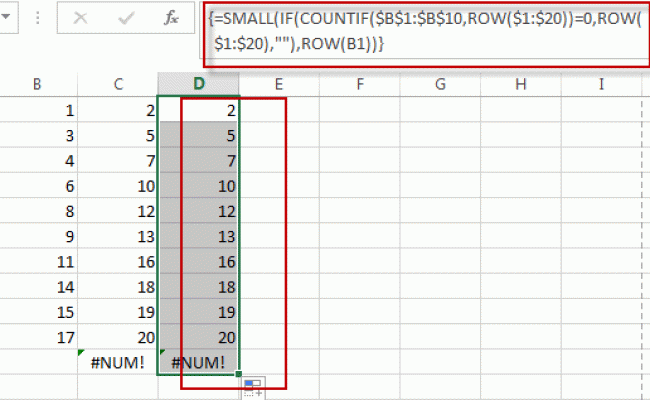Viewport: 650px width, 400px height.
Task: Select column B header
Action: tap(38, 84)
